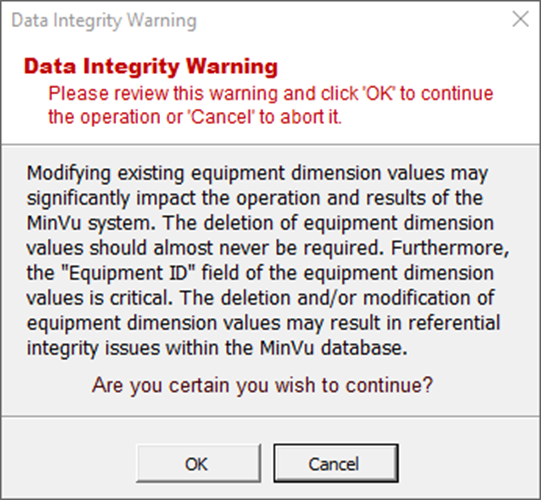Click the 'significantly impact the operation' text line
541x500 pixels.
click(x=255, y=199)
